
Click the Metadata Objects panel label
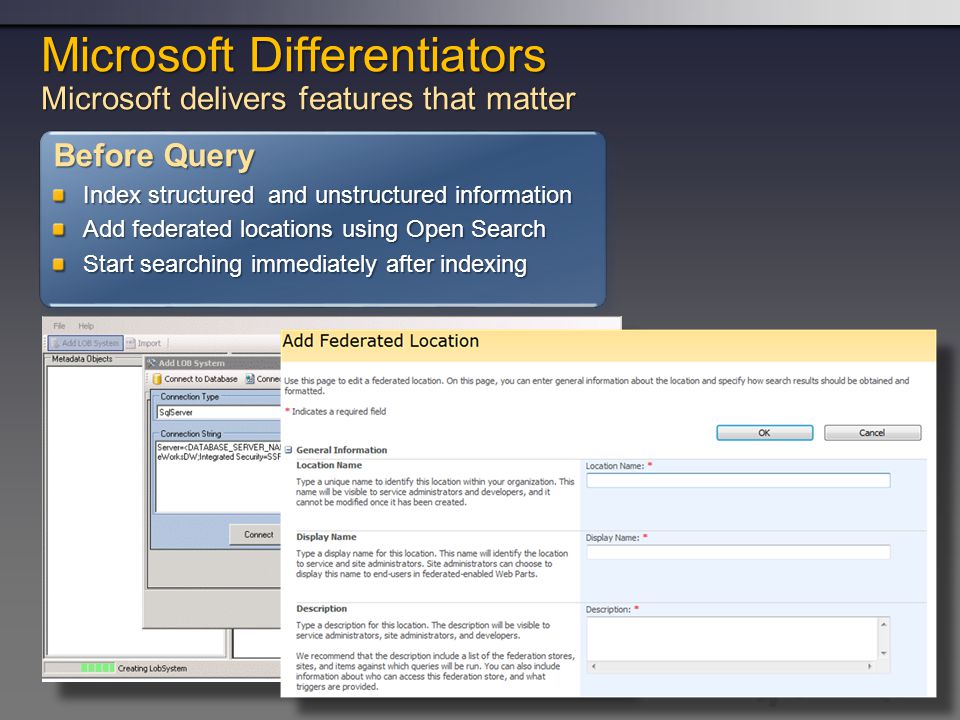82,359
